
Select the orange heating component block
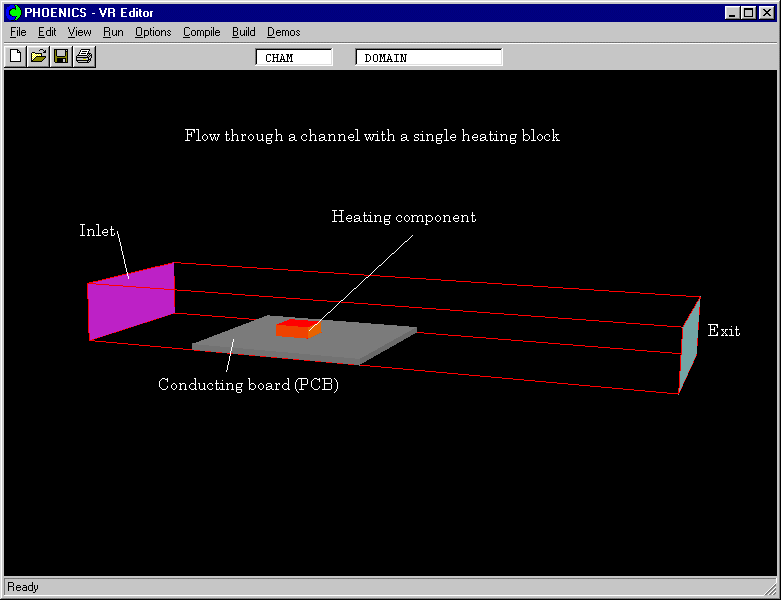point(297,329)
